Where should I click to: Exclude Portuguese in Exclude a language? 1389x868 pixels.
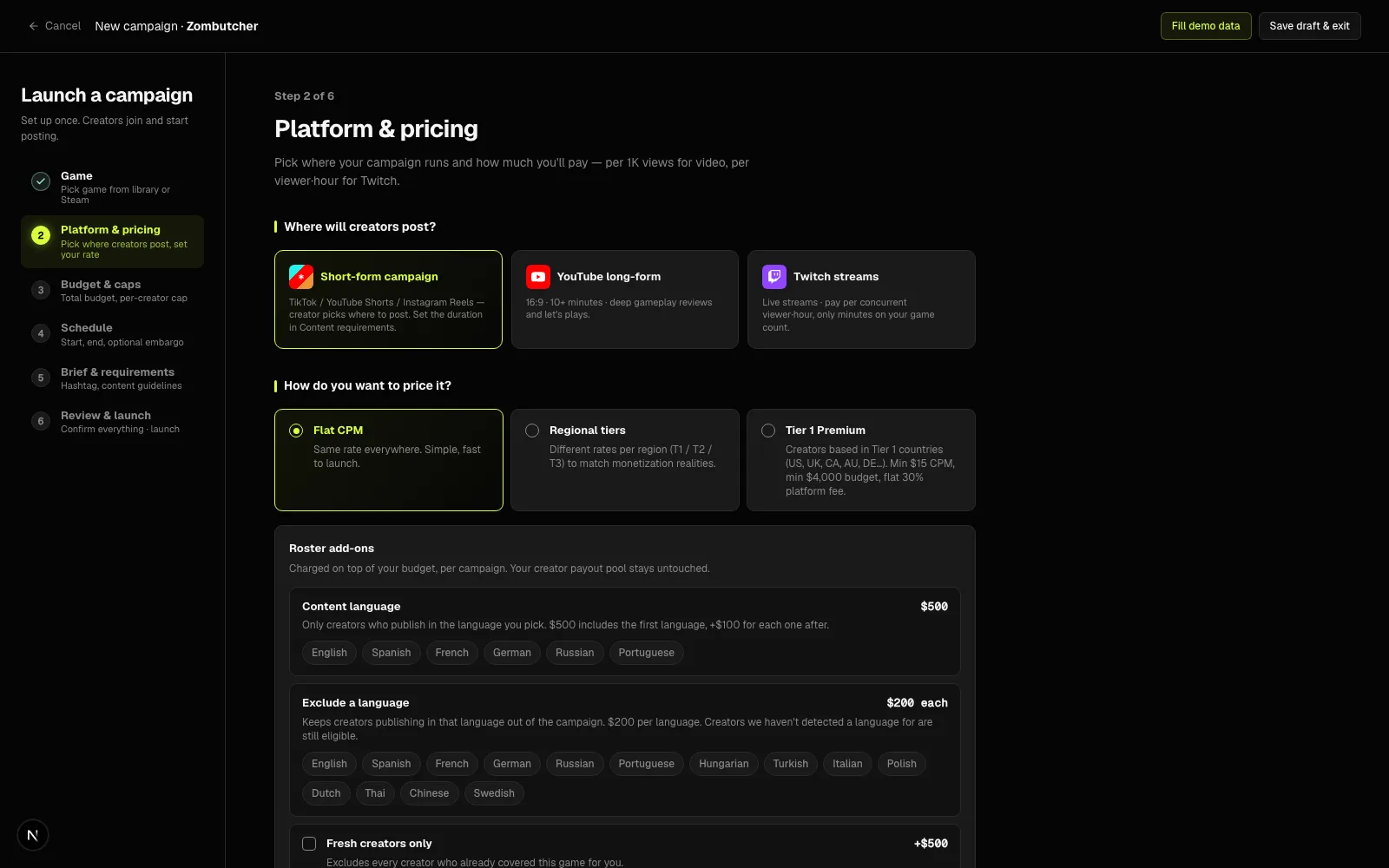(647, 764)
